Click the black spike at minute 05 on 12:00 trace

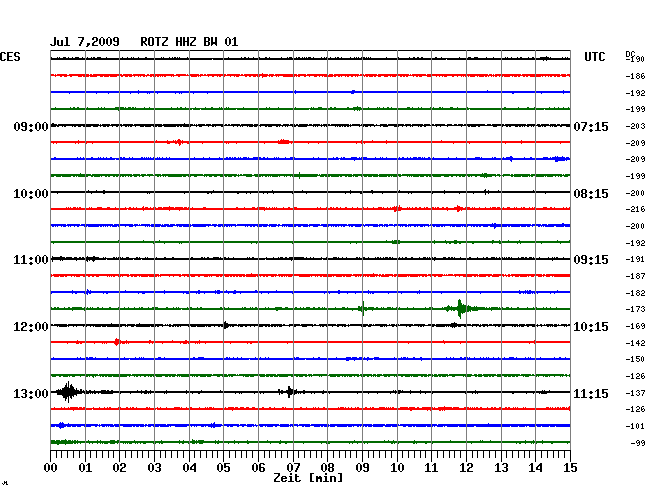[x=226, y=325]
